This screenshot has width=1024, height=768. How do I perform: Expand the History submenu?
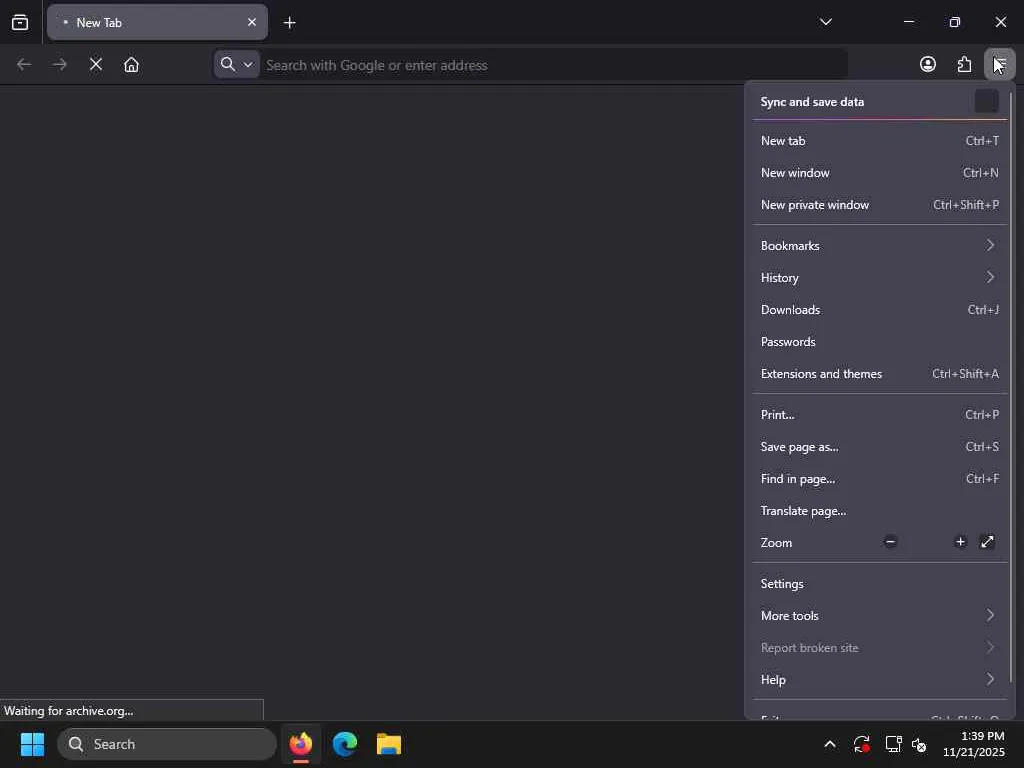click(x=879, y=278)
